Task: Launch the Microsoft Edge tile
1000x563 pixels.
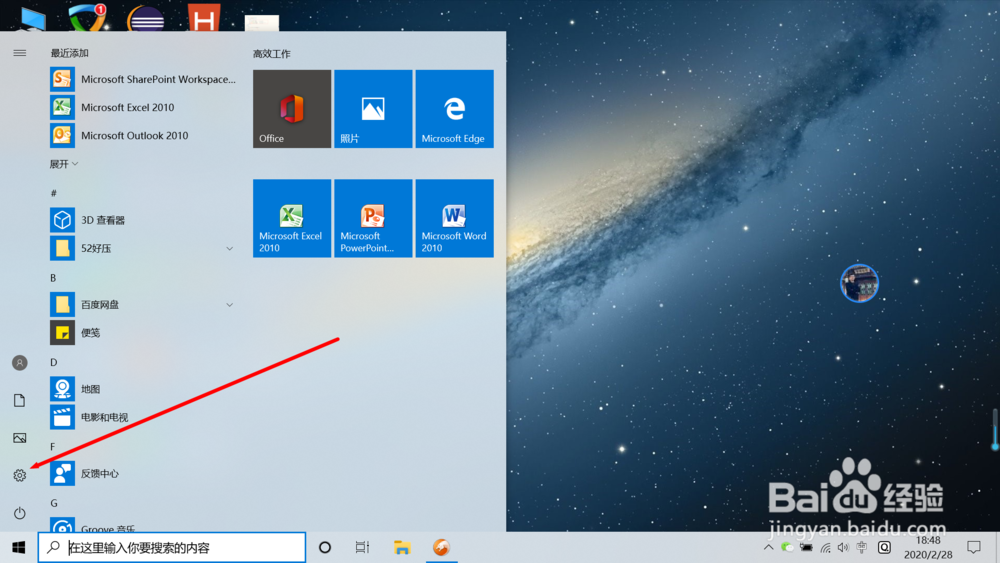Action: [455, 109]
